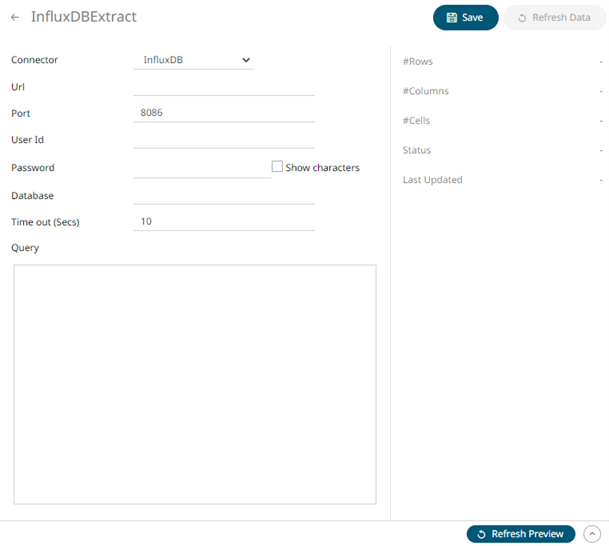Select the #Rows statistic row
Viewport: 609px width, 546px height.
click(x=500, y=62)
